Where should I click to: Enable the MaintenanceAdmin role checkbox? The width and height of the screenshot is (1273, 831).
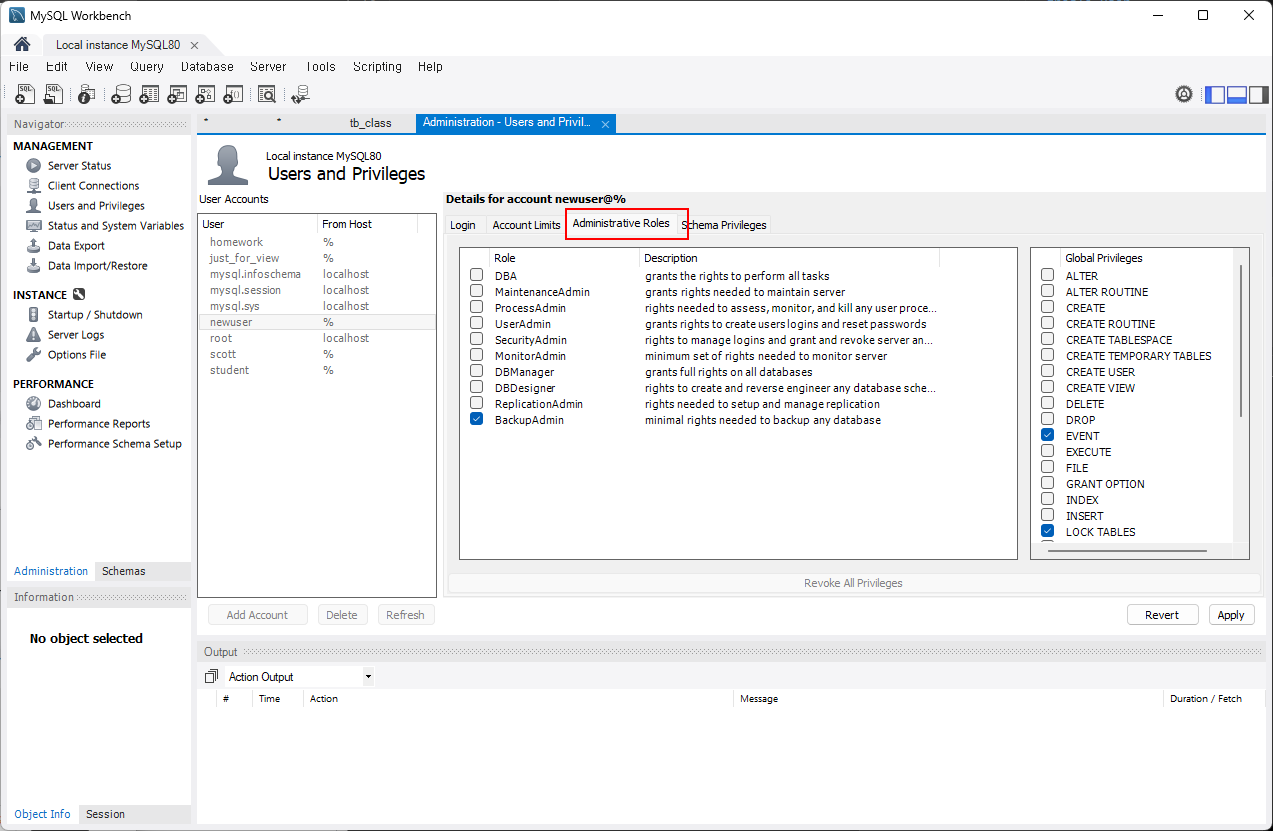tap(477, 292)
